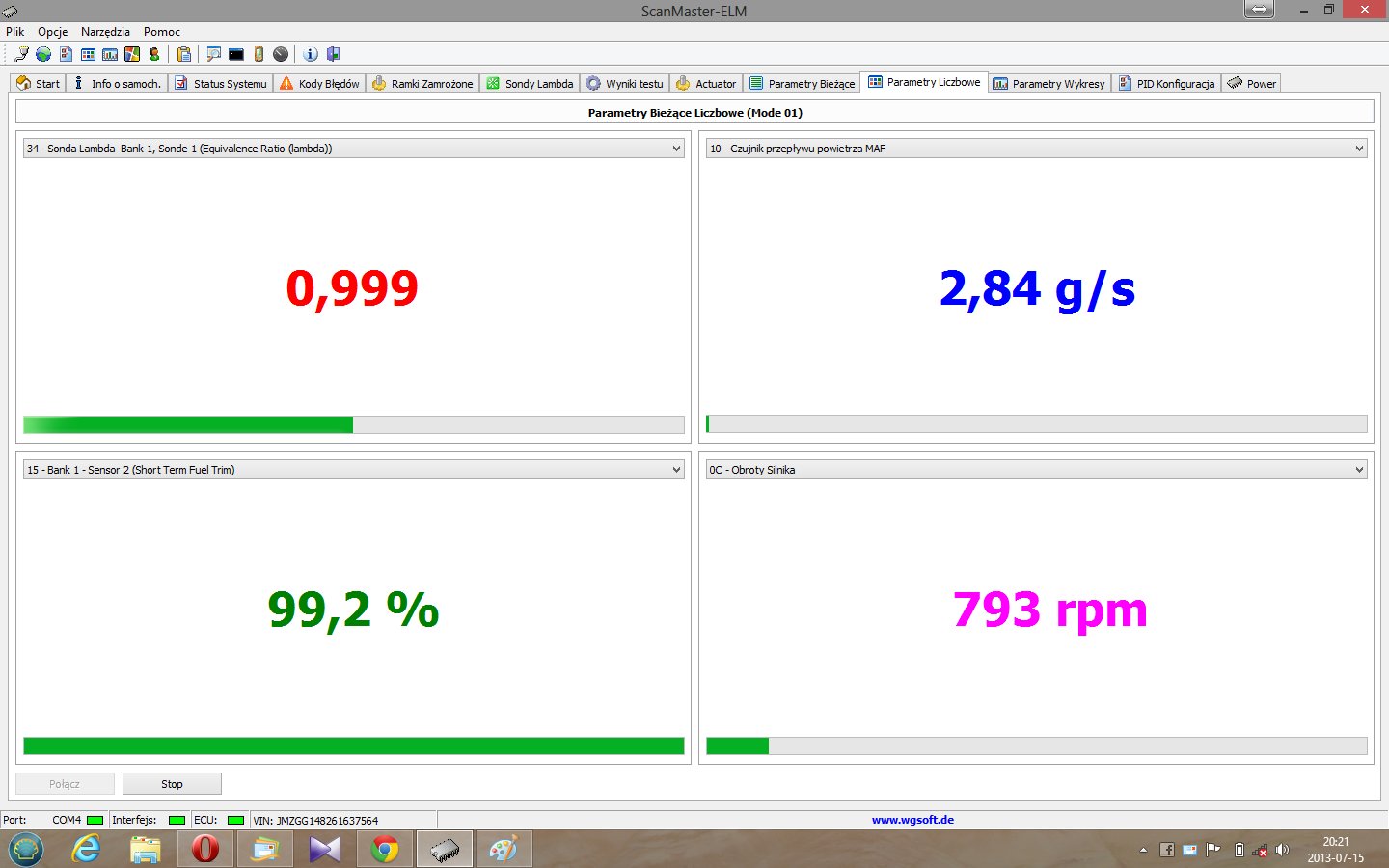Click the globe icon in the toolbar
Screen dimensions: 1389x868
[x=43, y=54]
